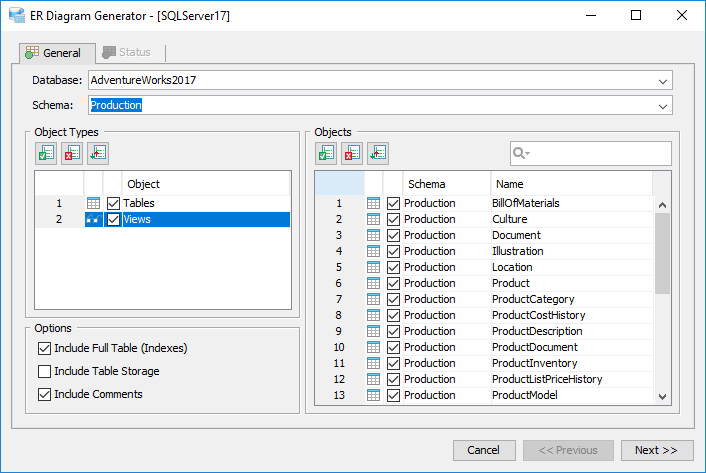Click Select All icon in Objects panel
706x473 pixels.
(326, 153)
